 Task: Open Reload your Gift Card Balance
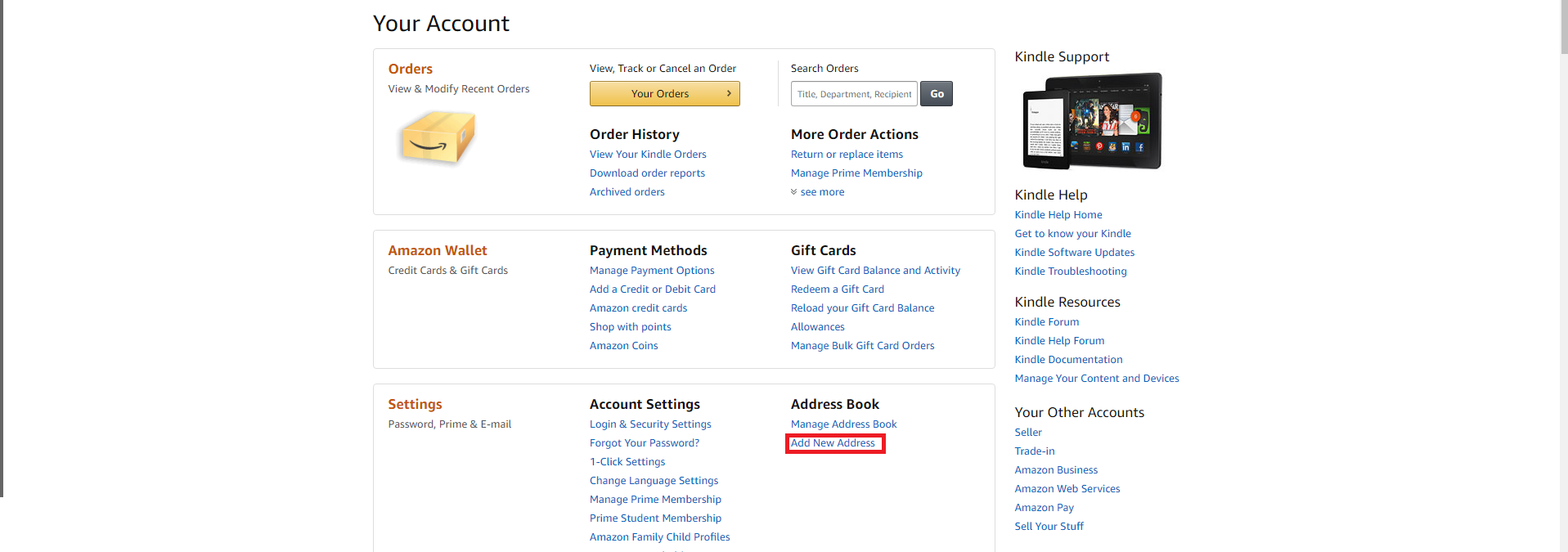(862, 308)
